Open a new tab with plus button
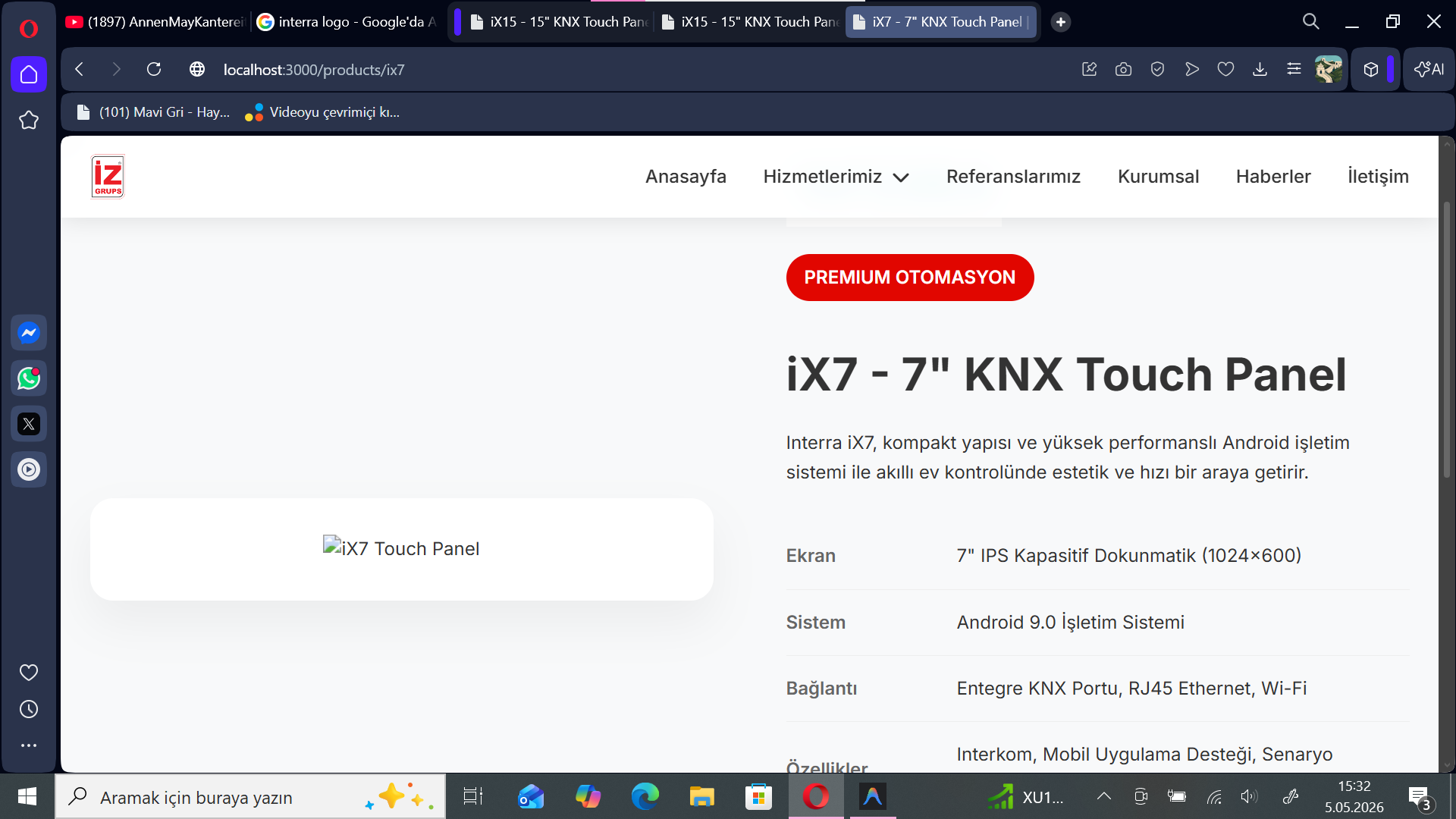 1061,22
